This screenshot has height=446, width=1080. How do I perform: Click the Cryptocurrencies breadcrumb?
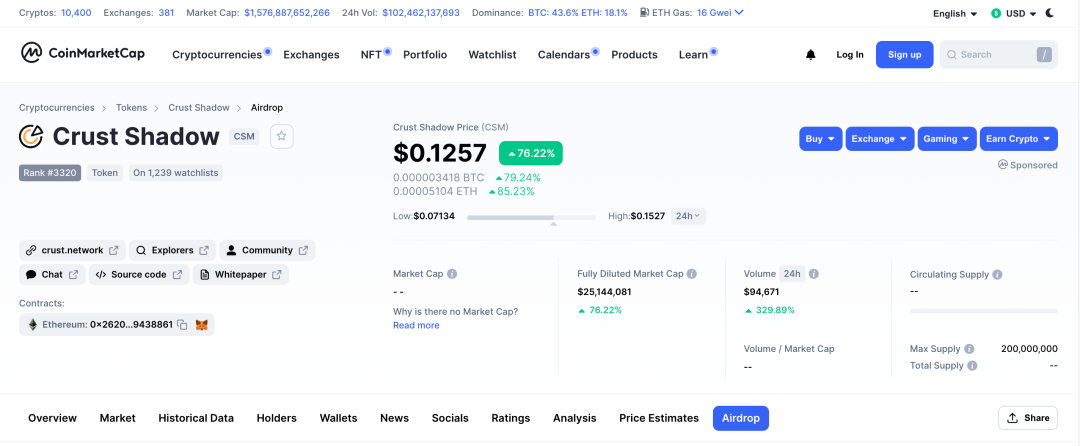(57, 107)
